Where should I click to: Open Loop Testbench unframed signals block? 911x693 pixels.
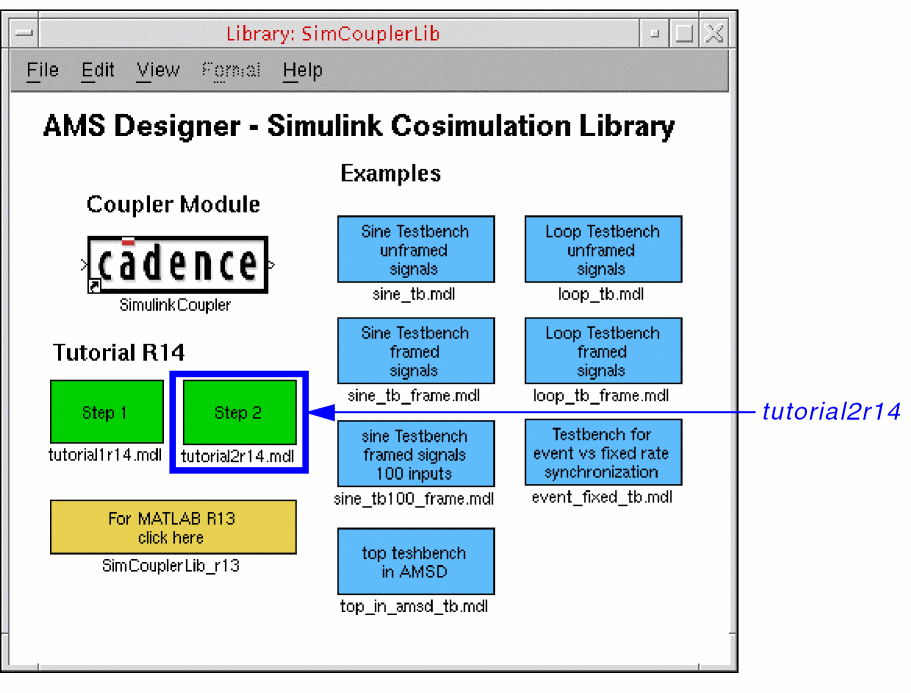pyautogui.click(x=603, y=249)
